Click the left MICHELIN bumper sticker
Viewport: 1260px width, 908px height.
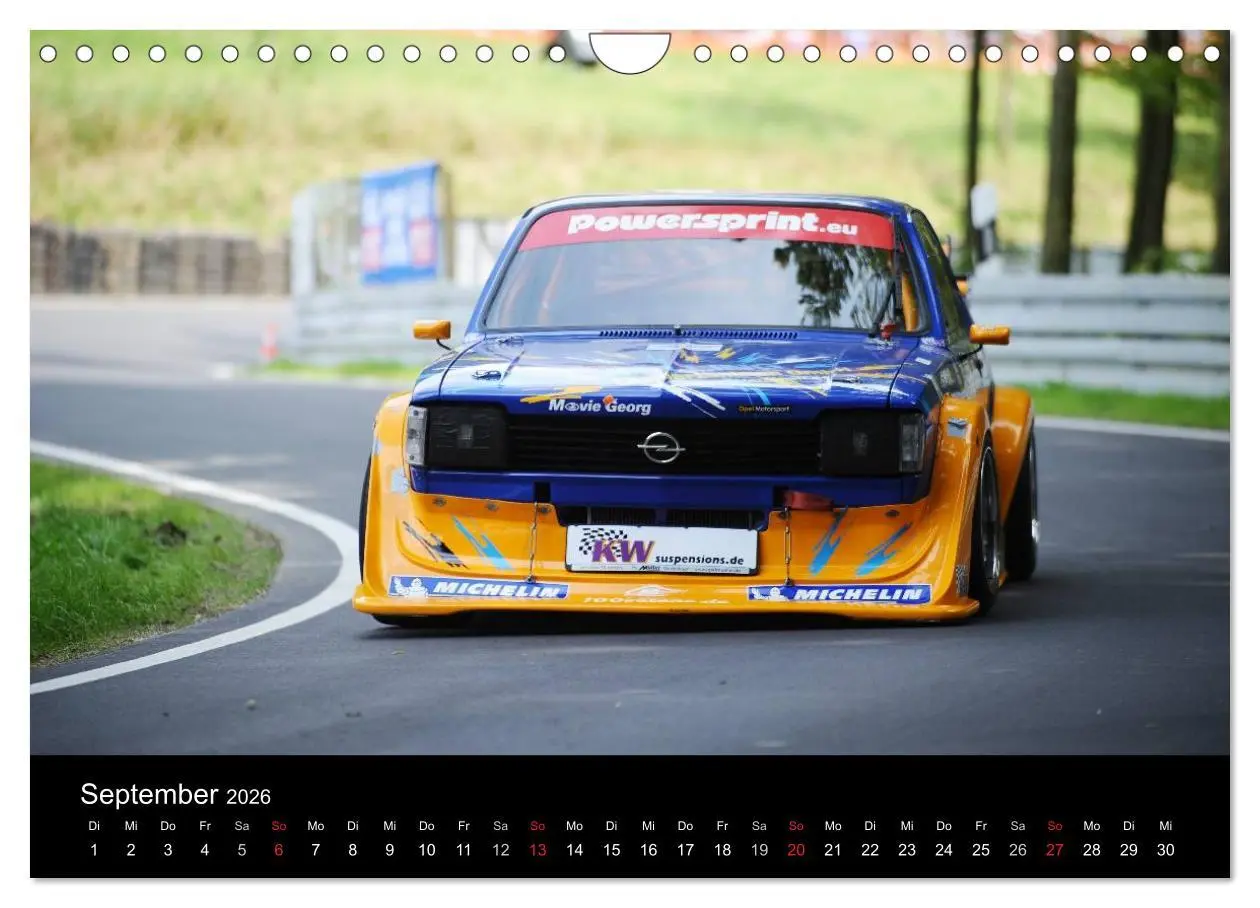[478, 588]
